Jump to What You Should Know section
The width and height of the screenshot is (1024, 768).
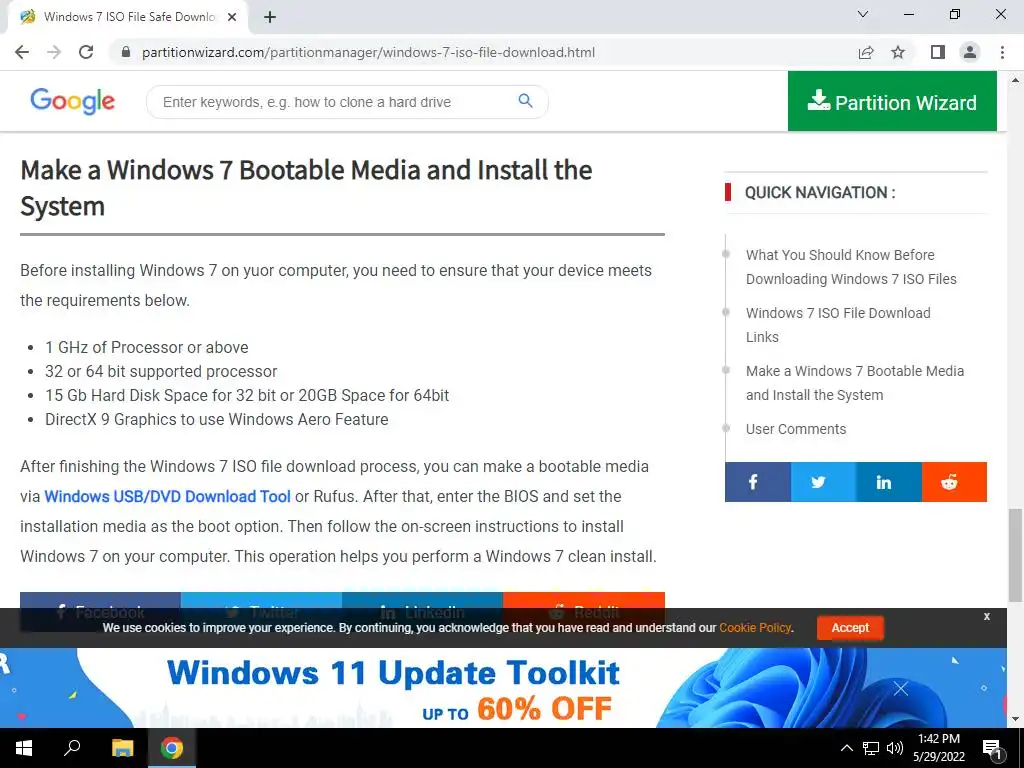[x=851, y=267]
